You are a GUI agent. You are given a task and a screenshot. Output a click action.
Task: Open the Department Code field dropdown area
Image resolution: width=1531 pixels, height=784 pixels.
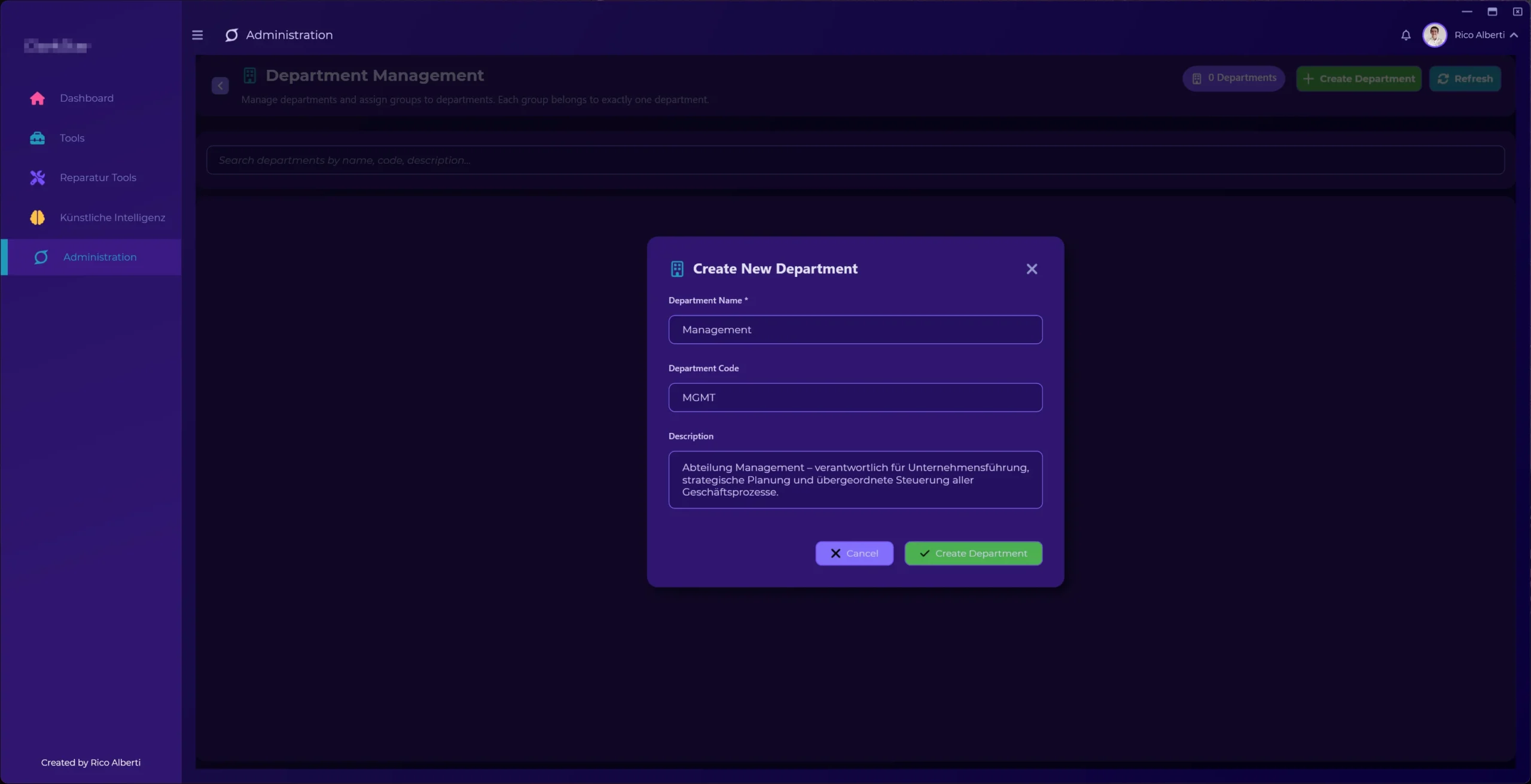click(x=854, y=396)
